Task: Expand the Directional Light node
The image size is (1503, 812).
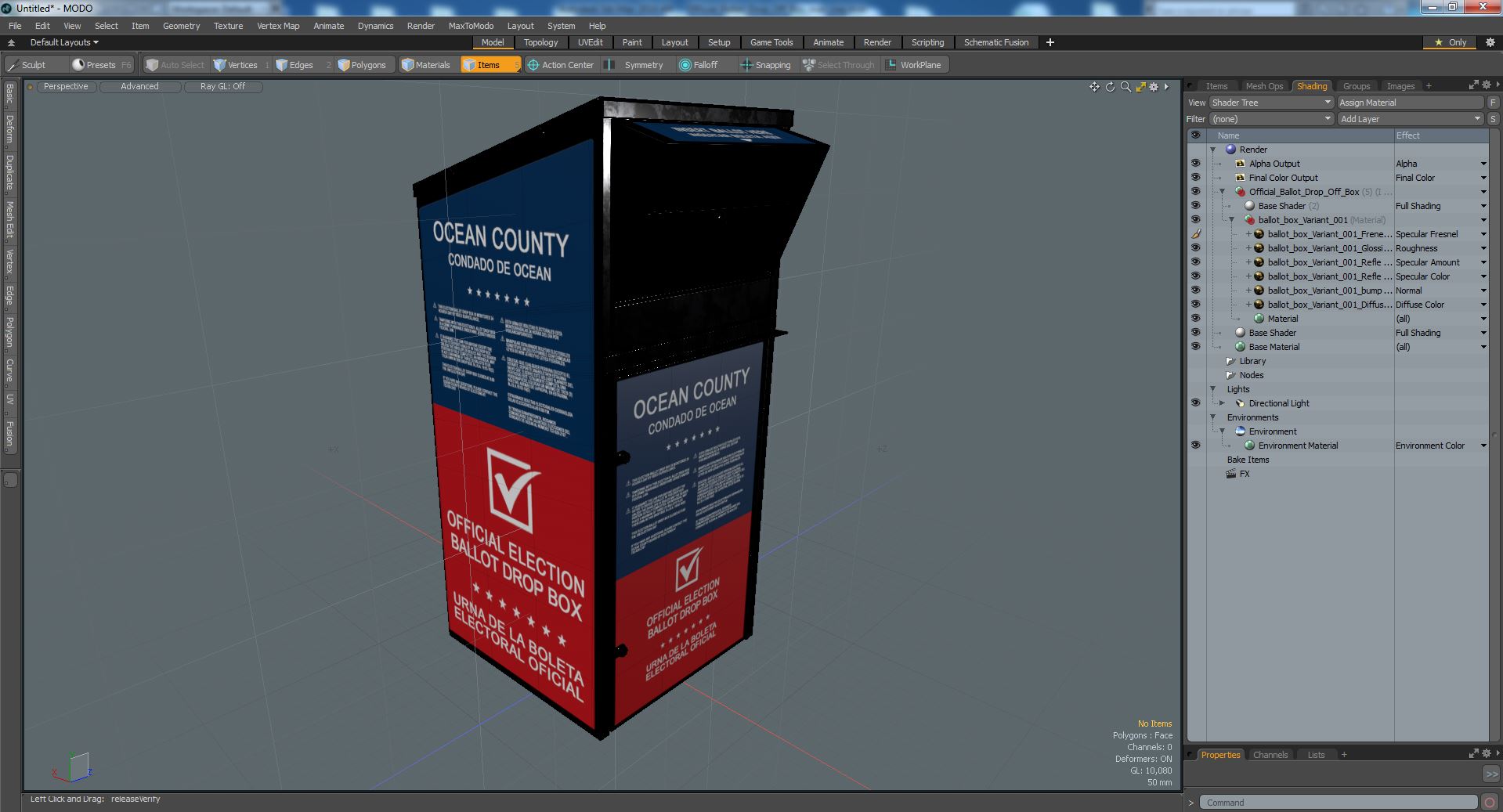Action: click(x=1222, y=403)
